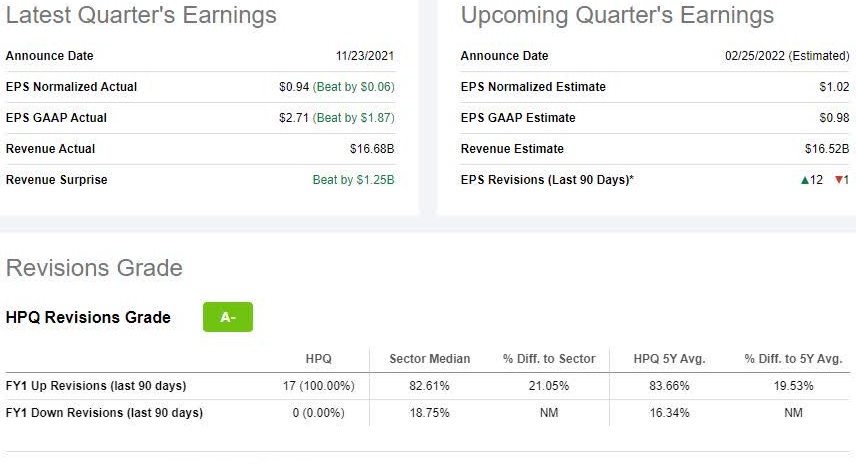Screen dimensions: 856x465
Task: Click the green up-revisions triangle icon
Action: (x=804, y=180)
